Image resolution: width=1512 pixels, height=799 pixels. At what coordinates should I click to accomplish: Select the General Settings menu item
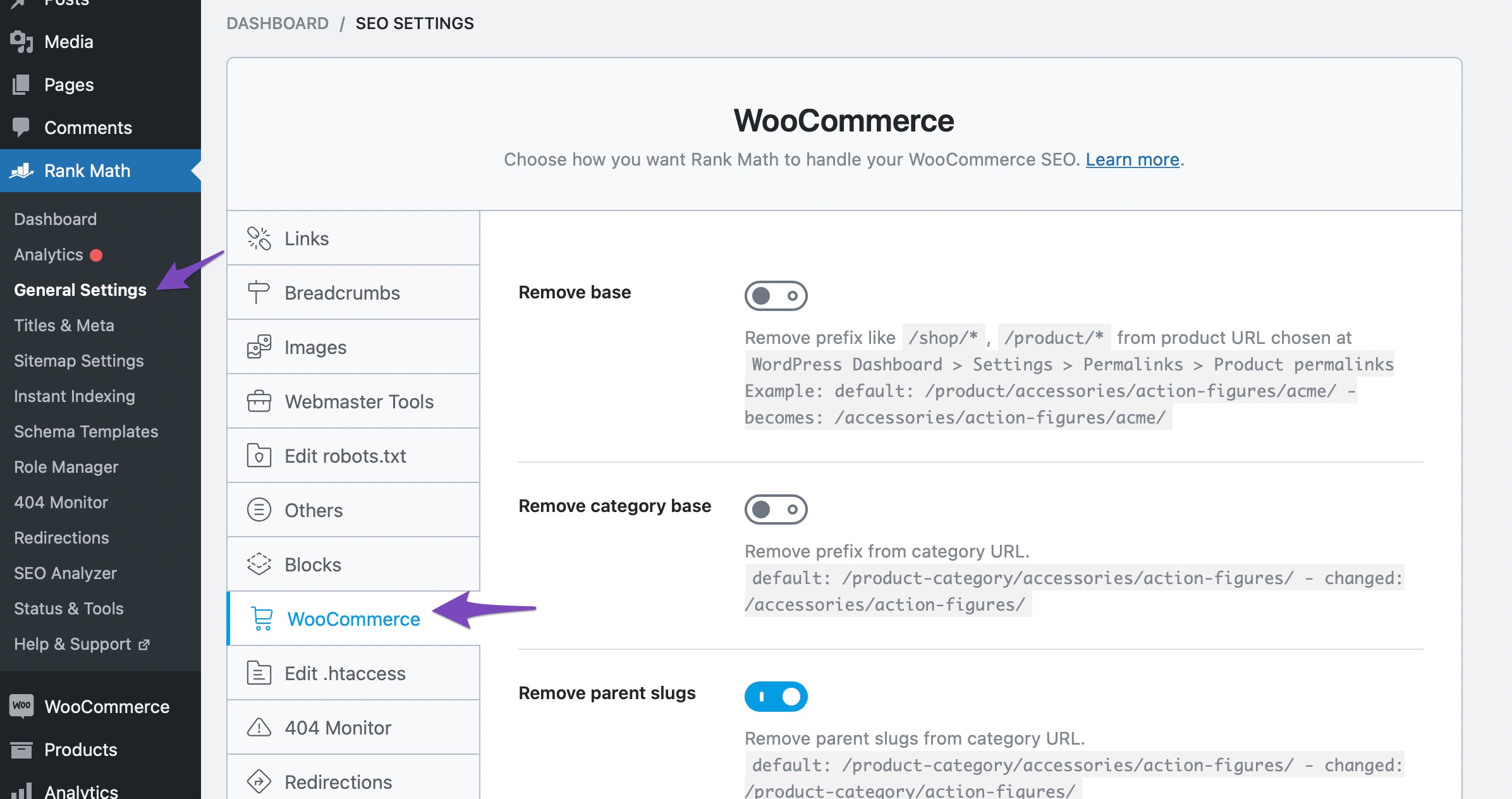click(80, 290)
